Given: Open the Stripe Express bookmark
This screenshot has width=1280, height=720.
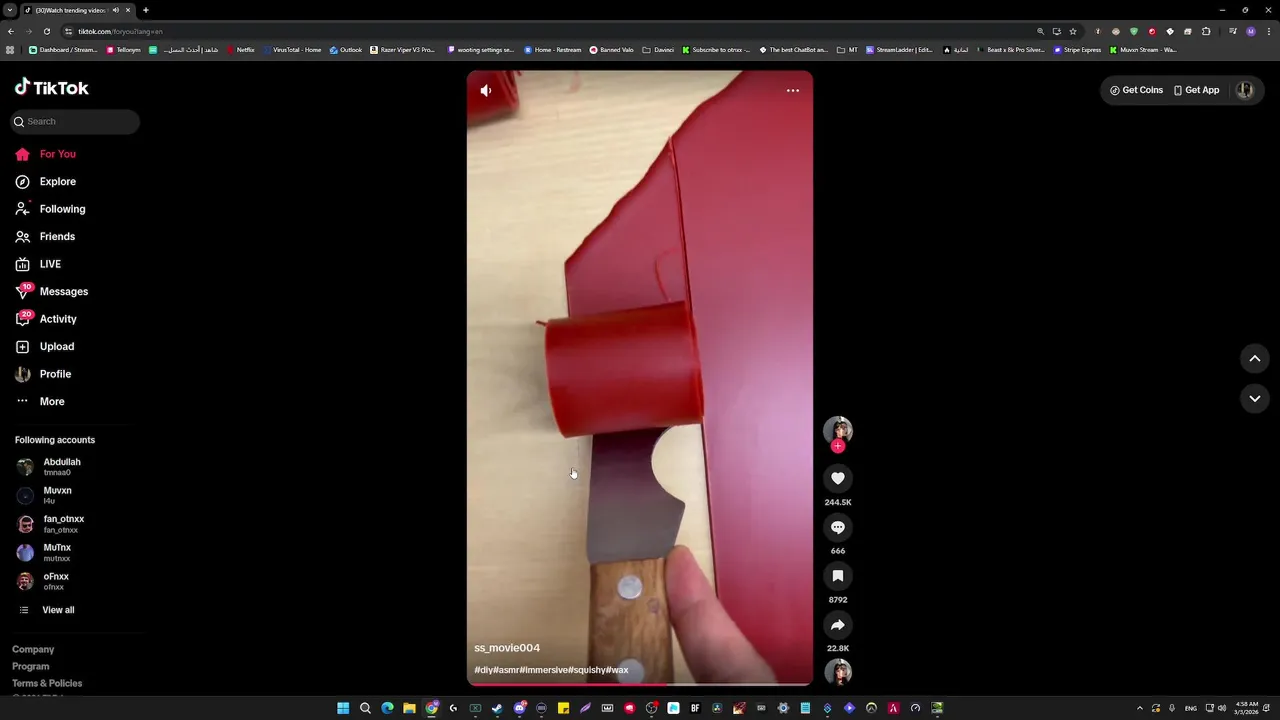Looking at the screenshot, I should (1077, 50).
